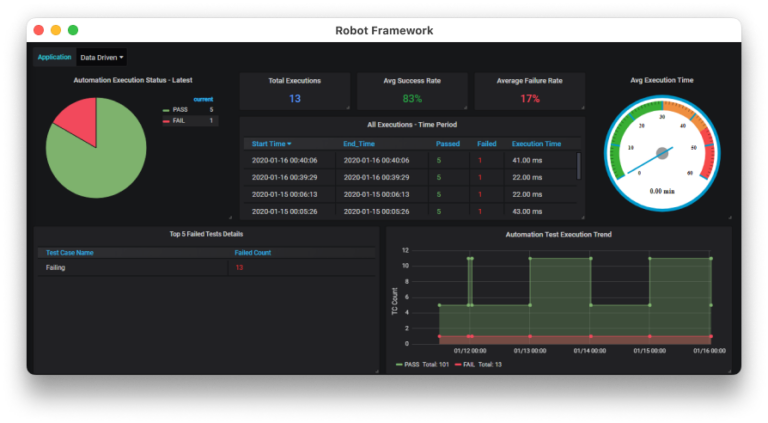Sort table by Passed column
Viewport: 768px width, 423px height.
pyautogui.click(x=448, y=143)
